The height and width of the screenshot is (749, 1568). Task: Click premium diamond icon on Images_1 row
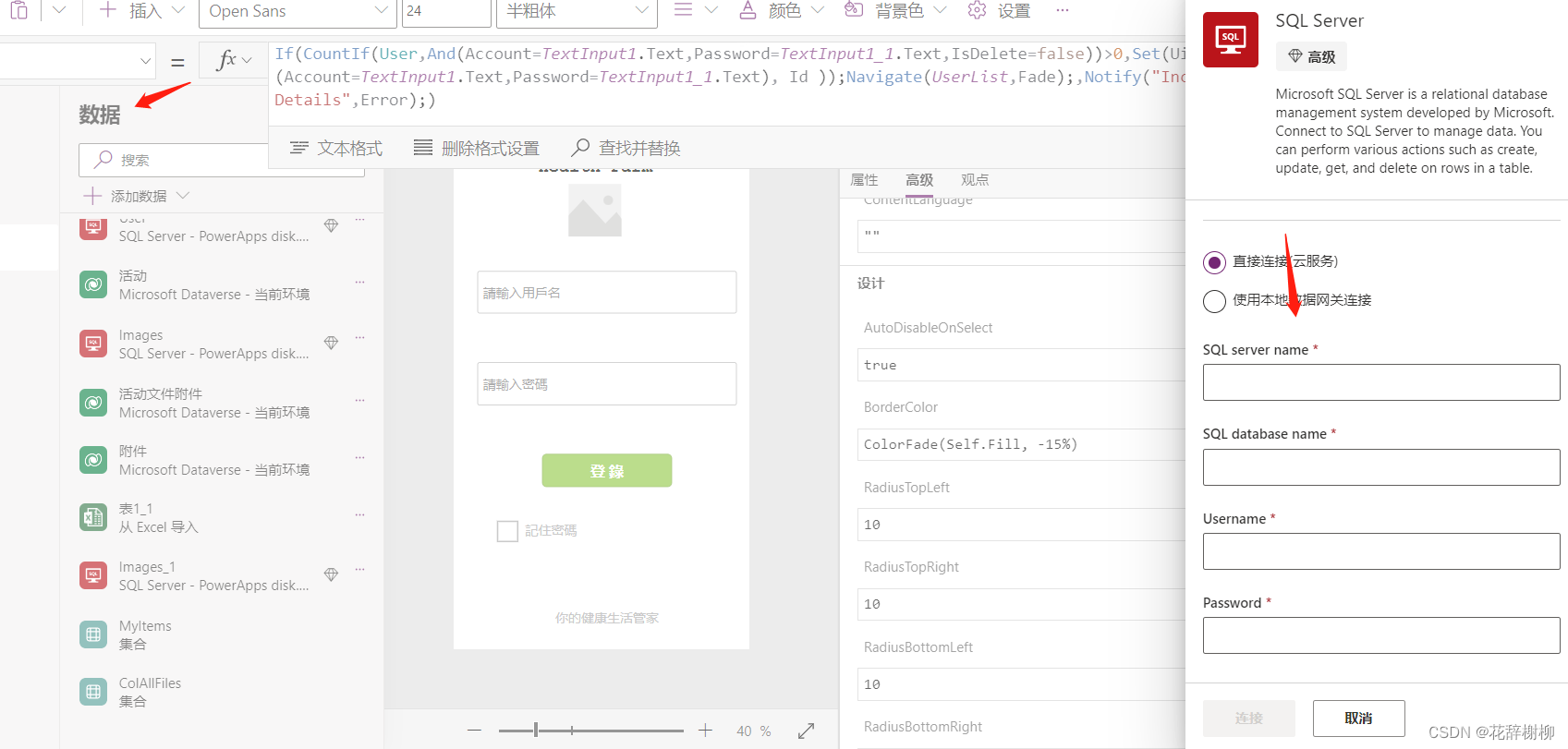[x=331, y=574]
